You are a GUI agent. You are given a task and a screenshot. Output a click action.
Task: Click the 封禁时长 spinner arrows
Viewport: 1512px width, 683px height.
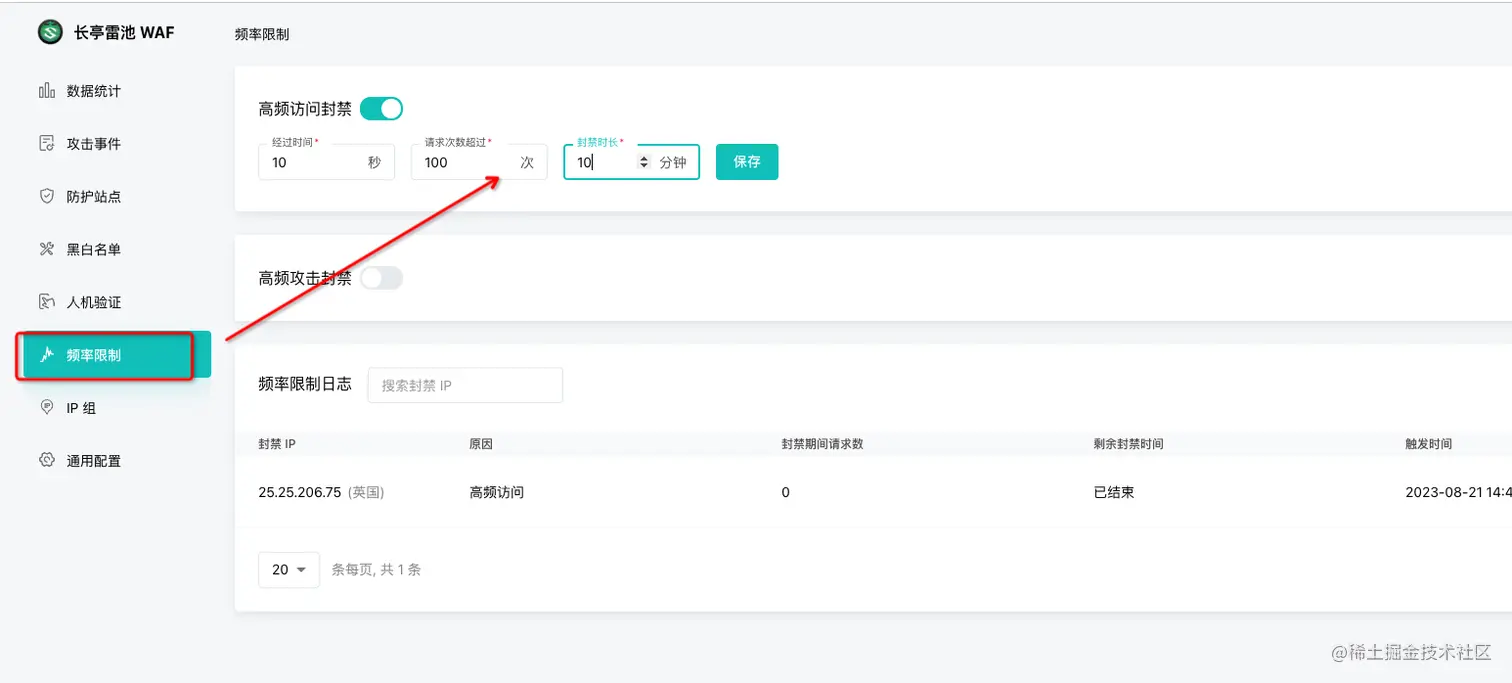point(643,162)
